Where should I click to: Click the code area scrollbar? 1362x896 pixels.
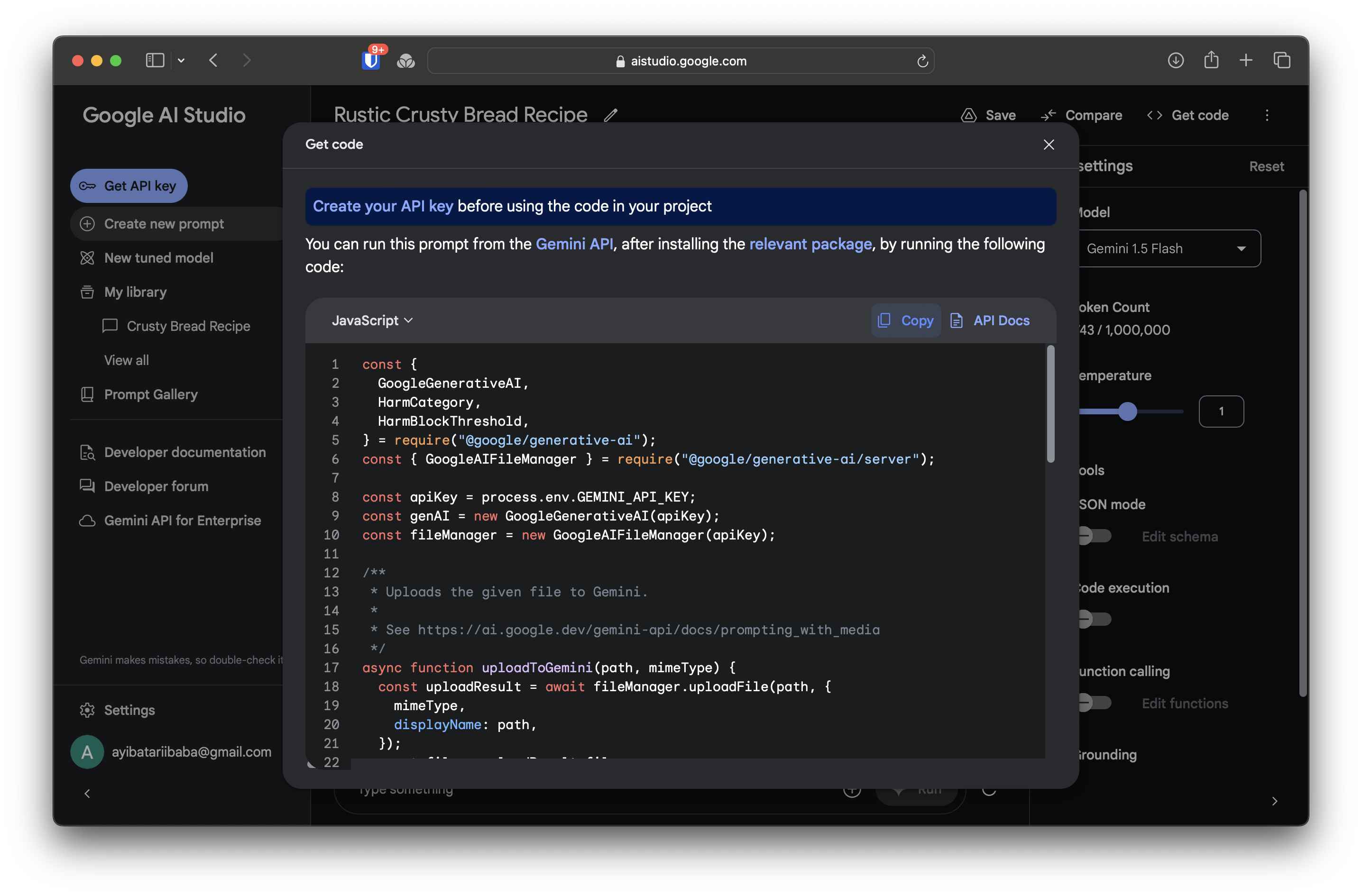(x=1050, y=404)
